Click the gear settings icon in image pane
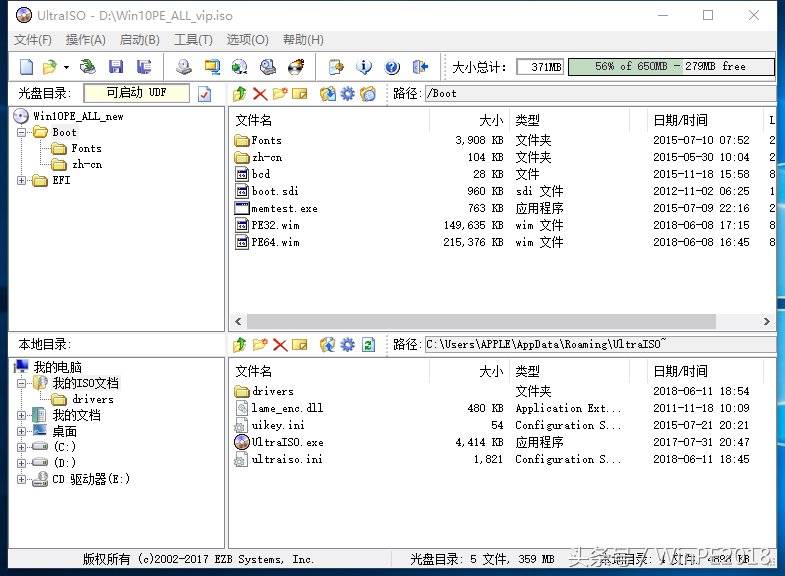This screenshot has height=576, width=785. pos(347,94)
